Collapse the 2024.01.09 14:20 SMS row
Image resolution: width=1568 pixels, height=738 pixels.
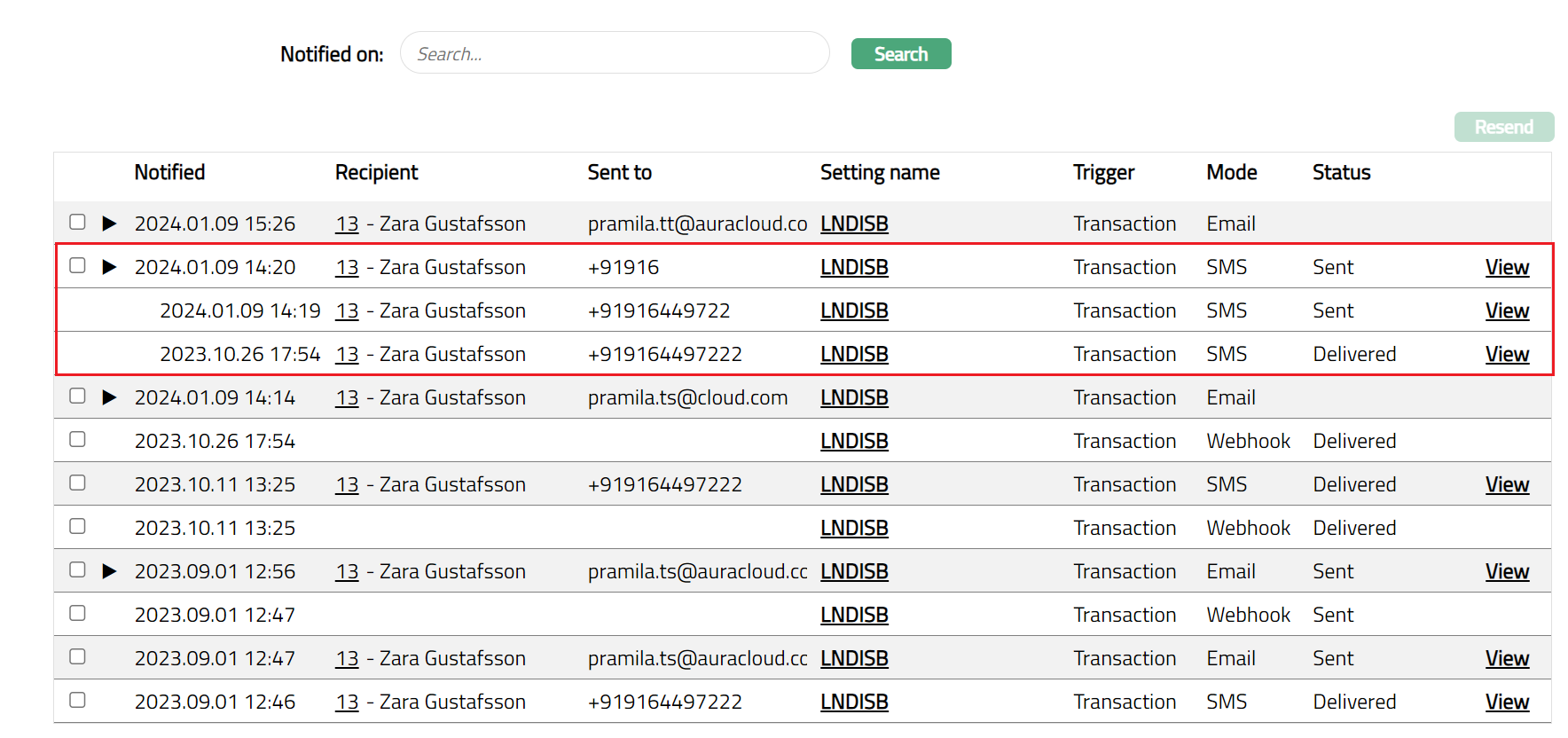click(109, 267)
